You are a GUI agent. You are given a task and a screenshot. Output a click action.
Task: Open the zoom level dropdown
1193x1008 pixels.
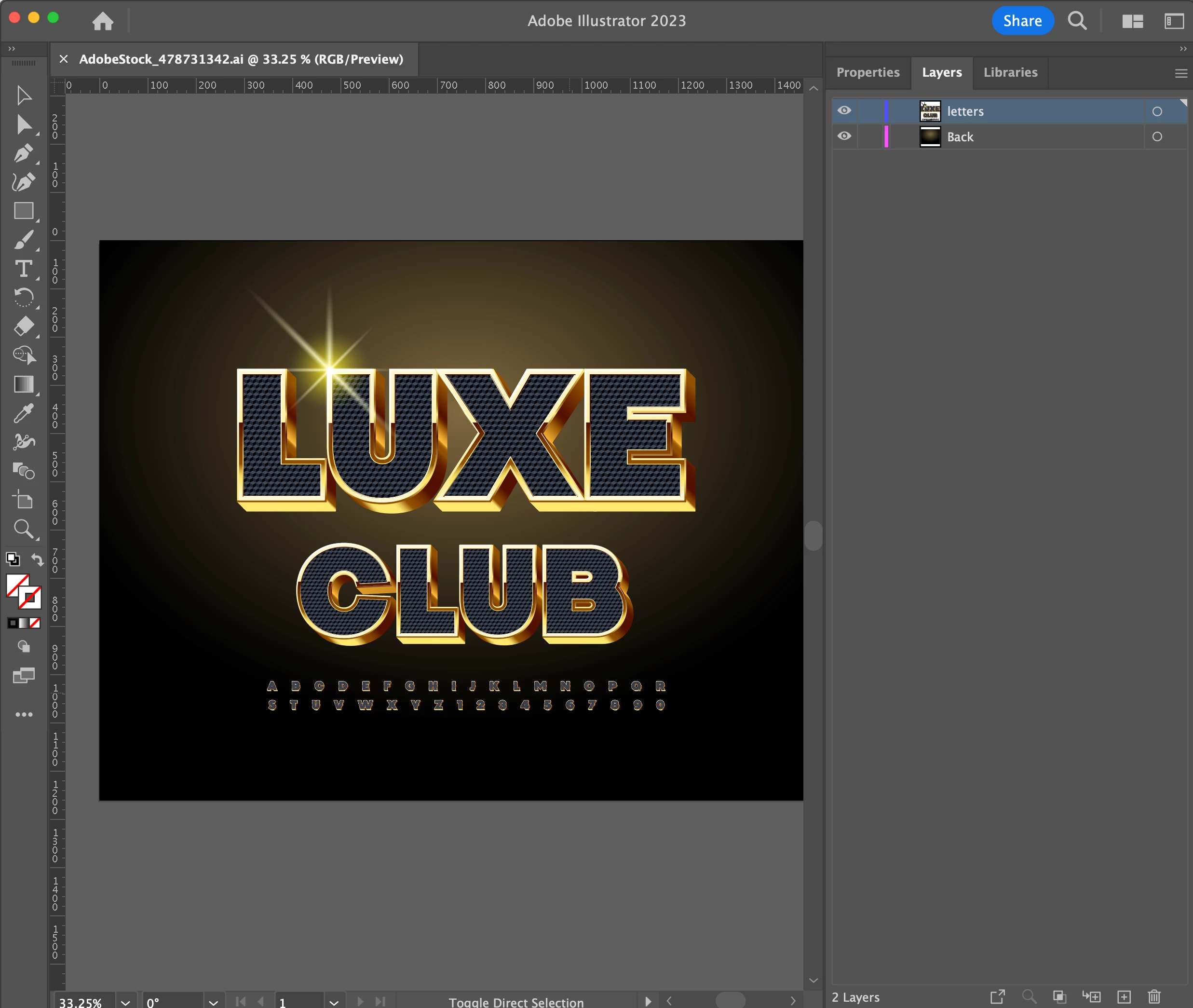(x=125, y=1002)
